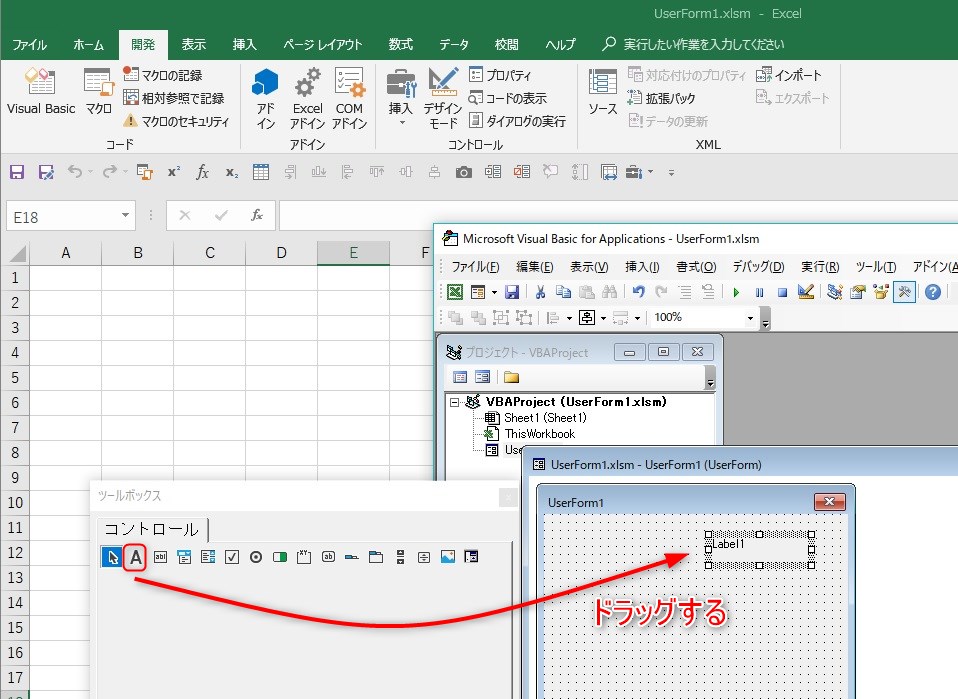The height and width of the screenshot is (699, 958).
Task: Click コードの表示 in the ribbon
Action: tap(507, 98)
